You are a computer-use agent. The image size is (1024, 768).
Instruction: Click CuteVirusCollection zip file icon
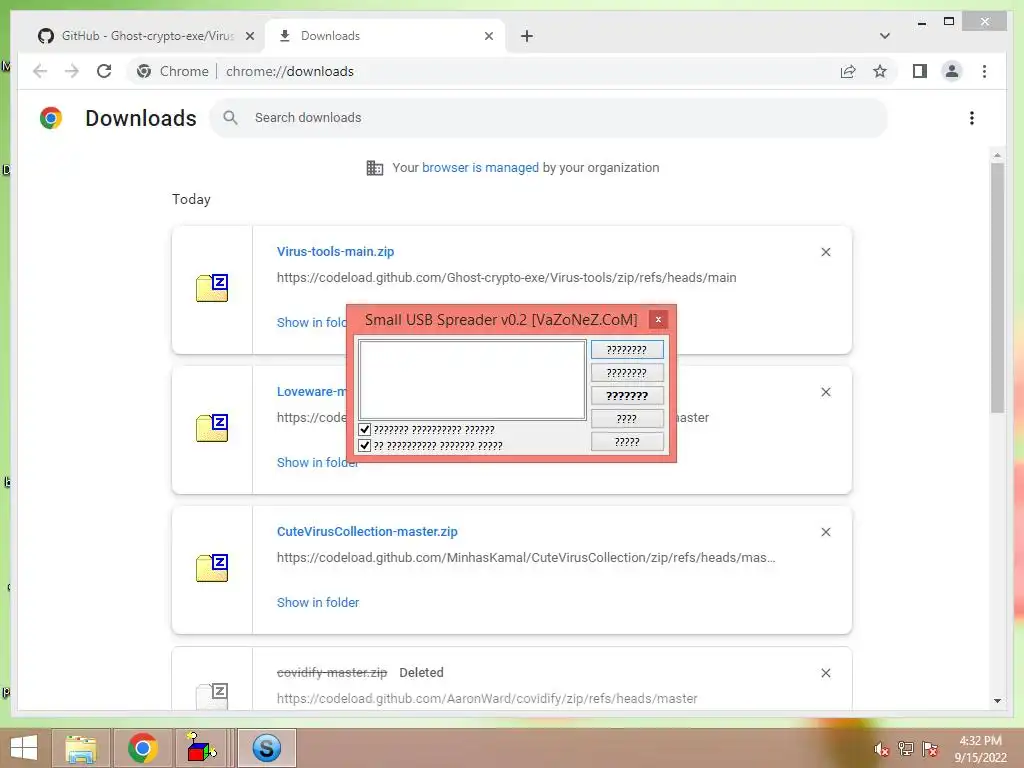212,568
